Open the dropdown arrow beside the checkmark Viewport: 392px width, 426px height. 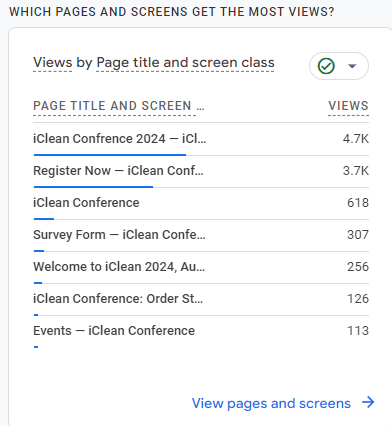tap(352, 66)
